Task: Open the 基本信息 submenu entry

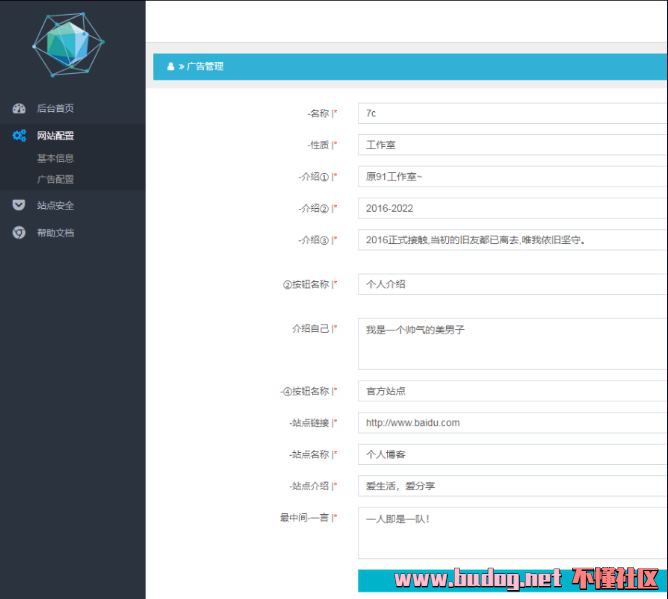Action: pyautogui.click(x=55, y=158)
